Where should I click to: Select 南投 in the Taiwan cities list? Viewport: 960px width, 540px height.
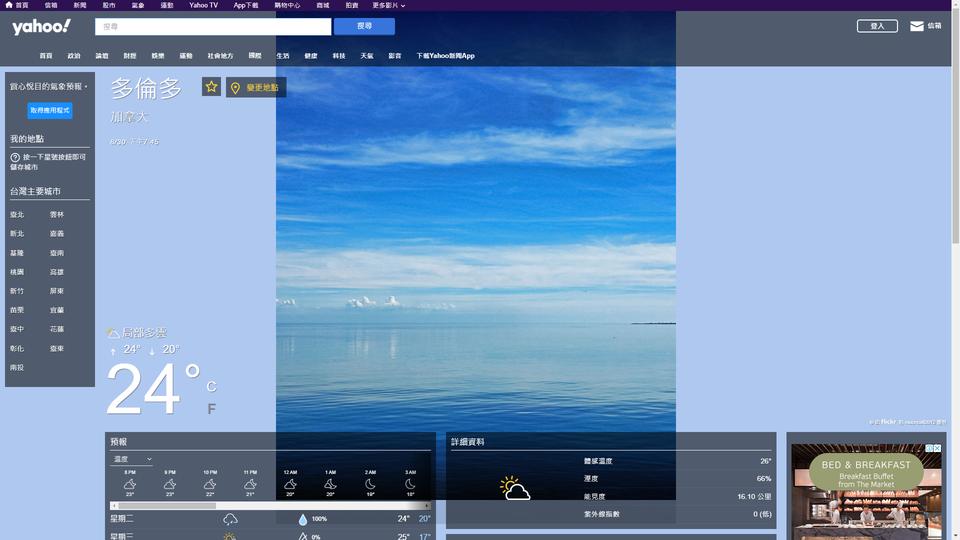[x=17, y=368]
